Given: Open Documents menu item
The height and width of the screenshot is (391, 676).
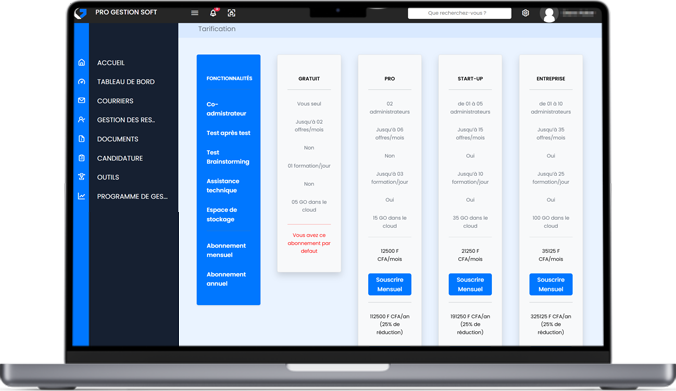Looking at the screenshot, I should pos(118,139).
